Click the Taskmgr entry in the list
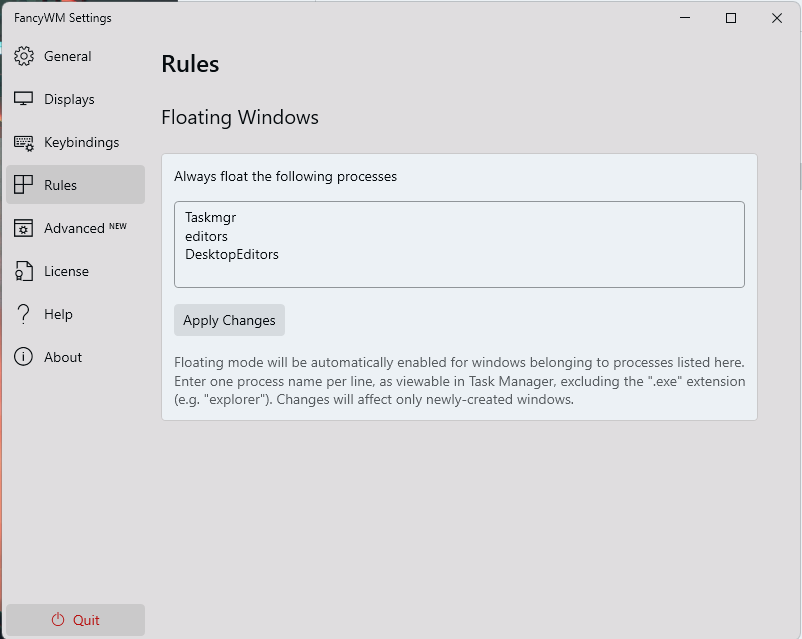This screenshot has width=802, height=639. (210, 217)
